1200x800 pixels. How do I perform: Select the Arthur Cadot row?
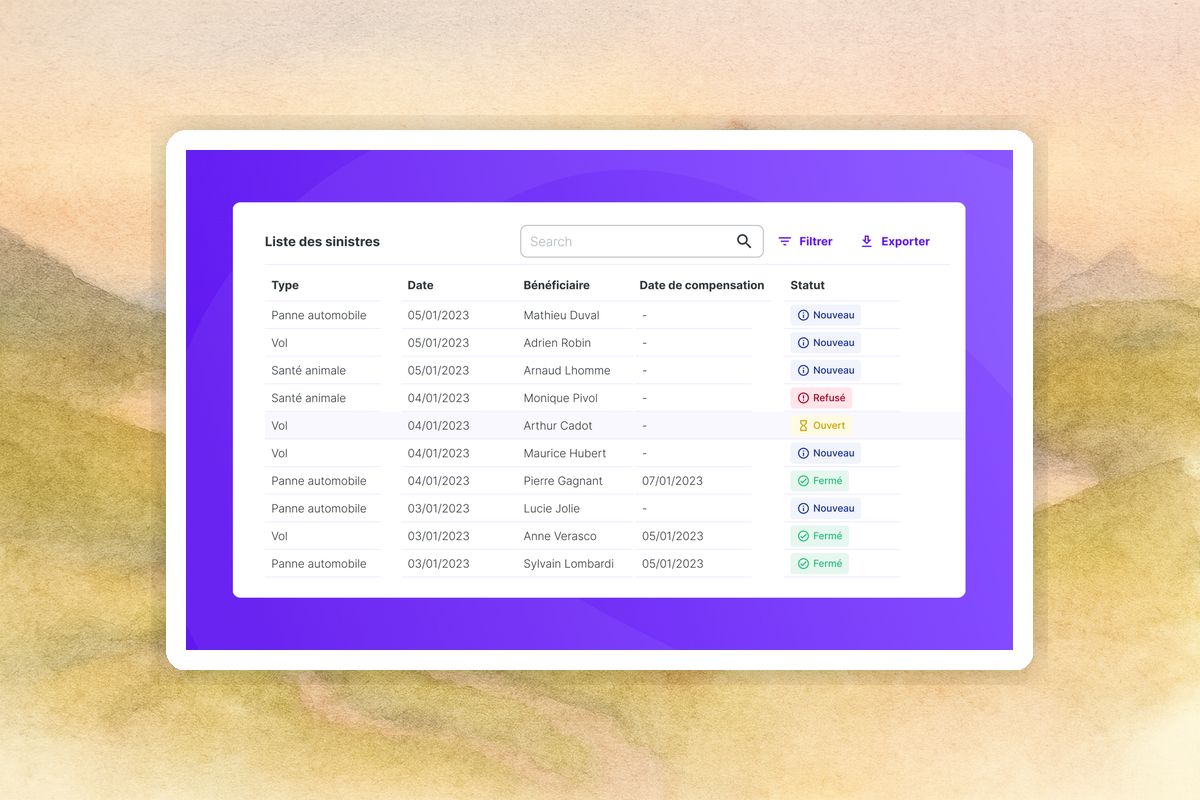[558, 426]
